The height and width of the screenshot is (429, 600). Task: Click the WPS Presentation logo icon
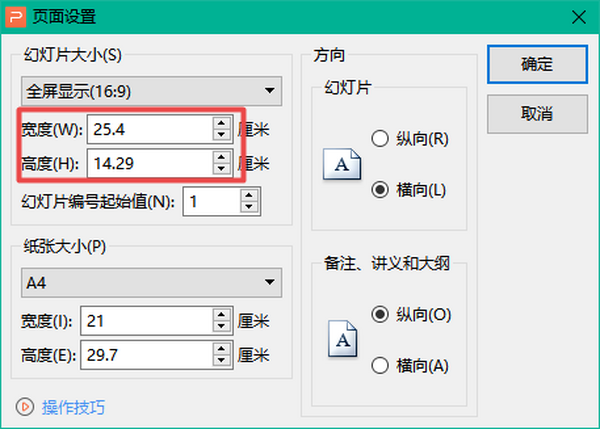click(16, 17)
